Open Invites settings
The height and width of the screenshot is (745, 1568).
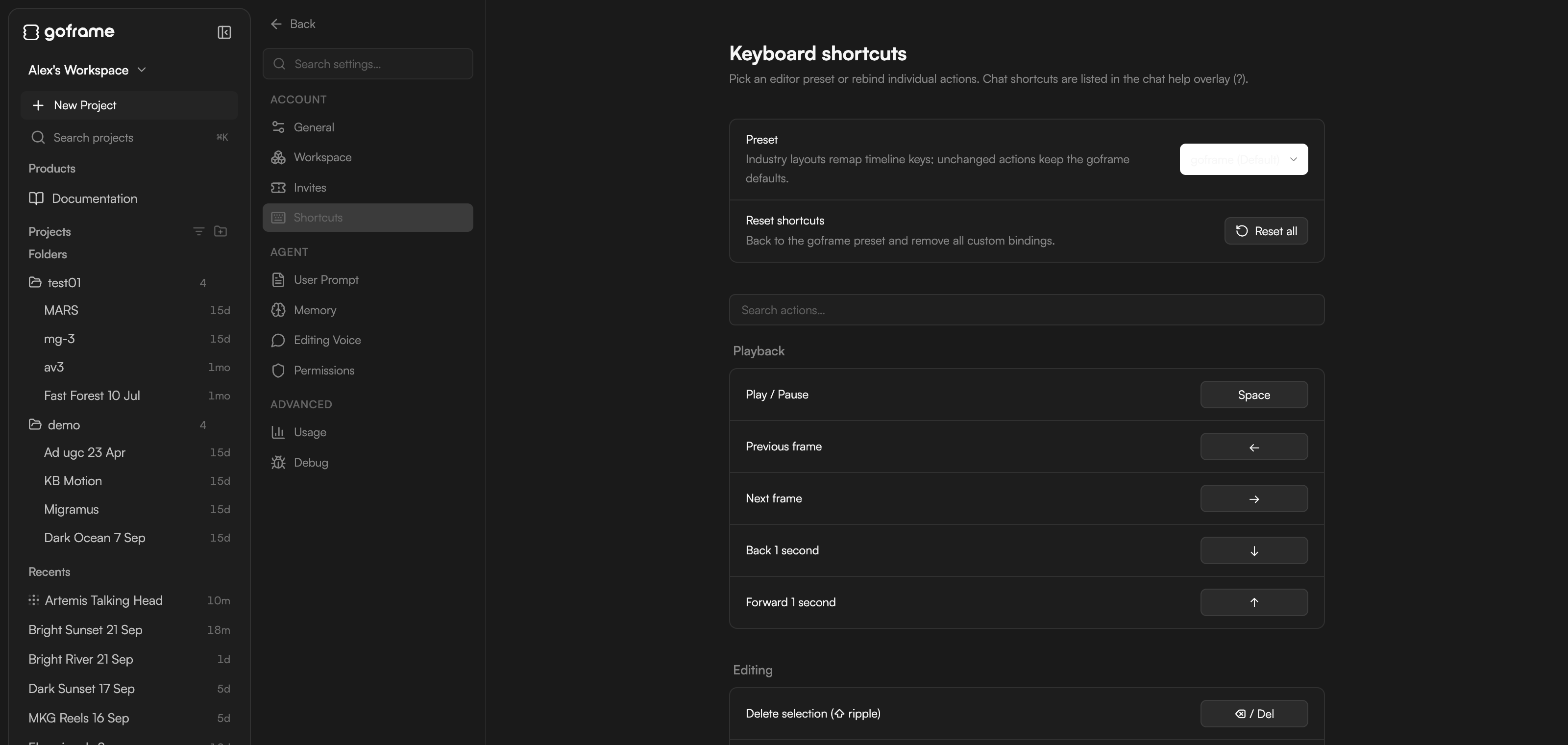coord(367,187)
